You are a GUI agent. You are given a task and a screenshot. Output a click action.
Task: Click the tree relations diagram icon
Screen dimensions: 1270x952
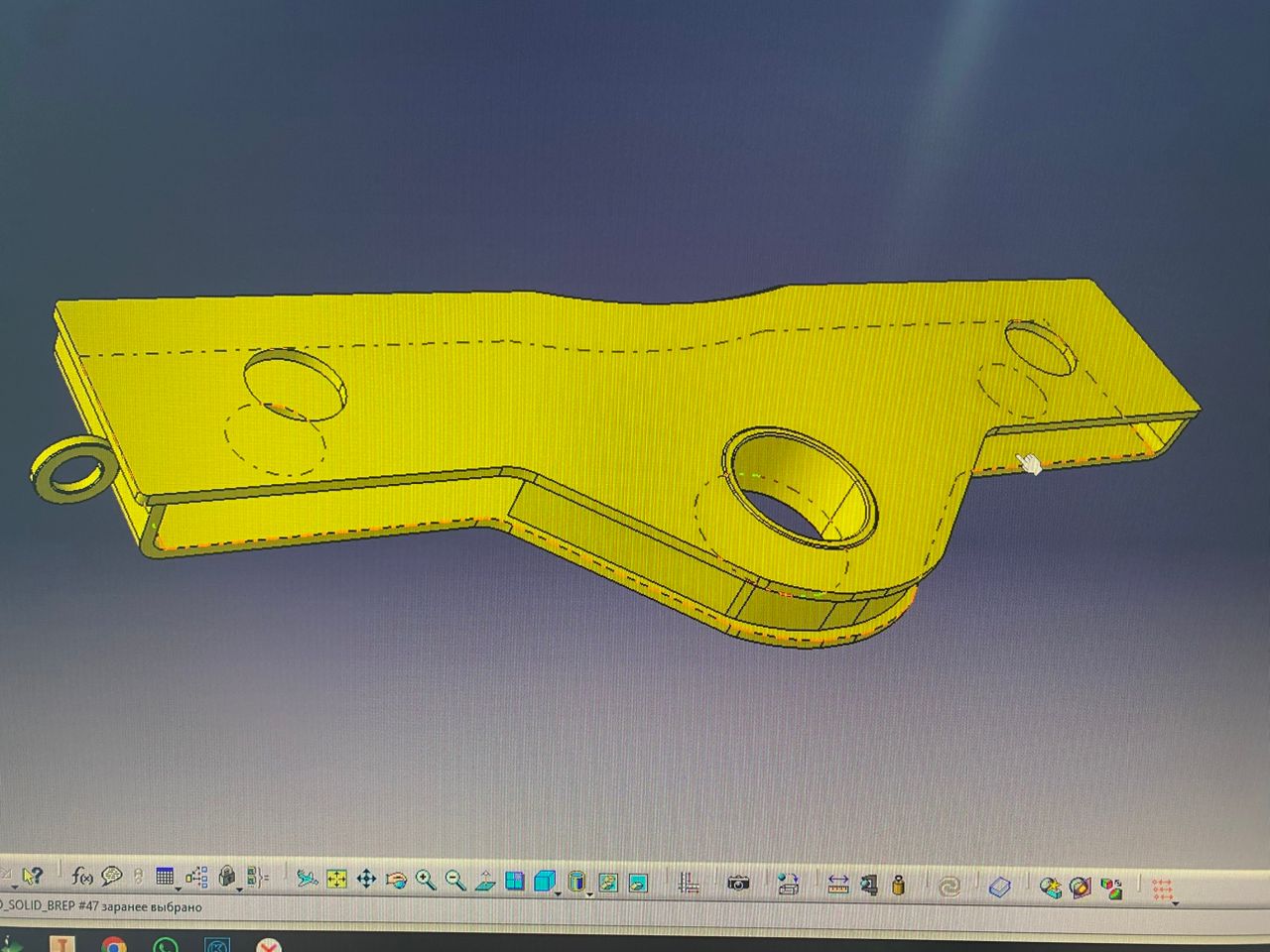point(197,877)
